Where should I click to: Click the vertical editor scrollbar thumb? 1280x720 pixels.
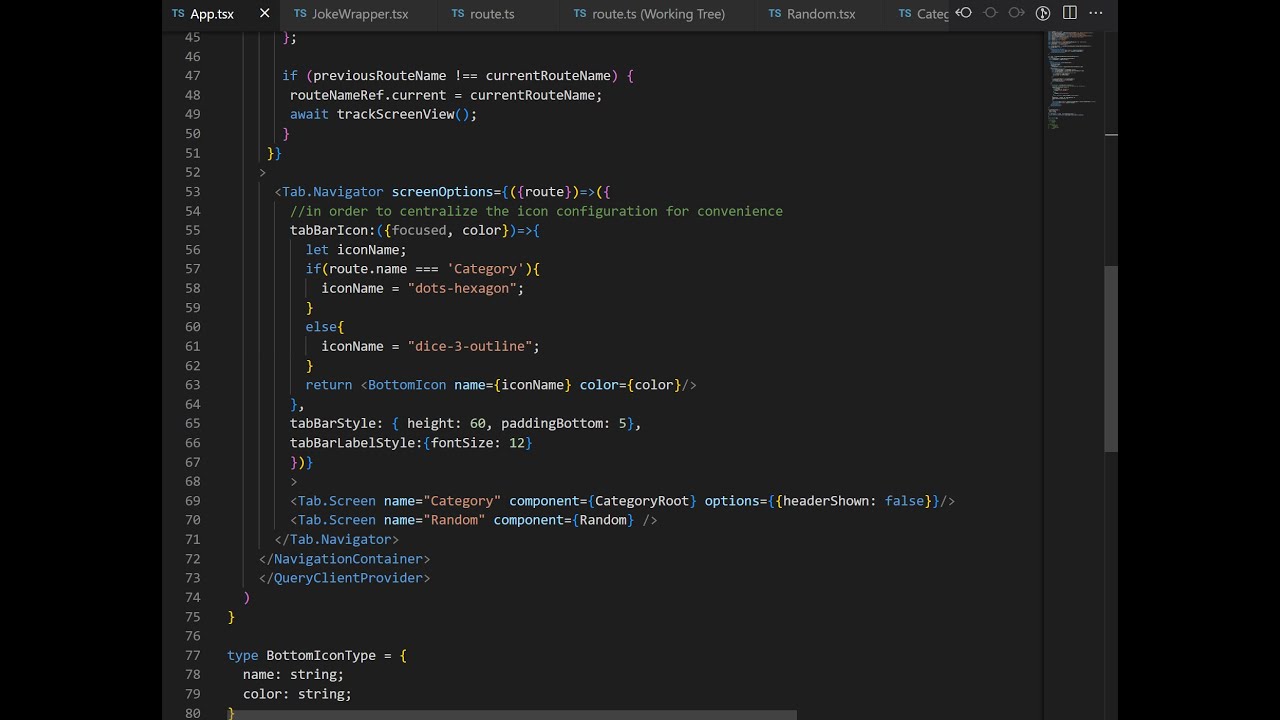tap(1111, 359)
